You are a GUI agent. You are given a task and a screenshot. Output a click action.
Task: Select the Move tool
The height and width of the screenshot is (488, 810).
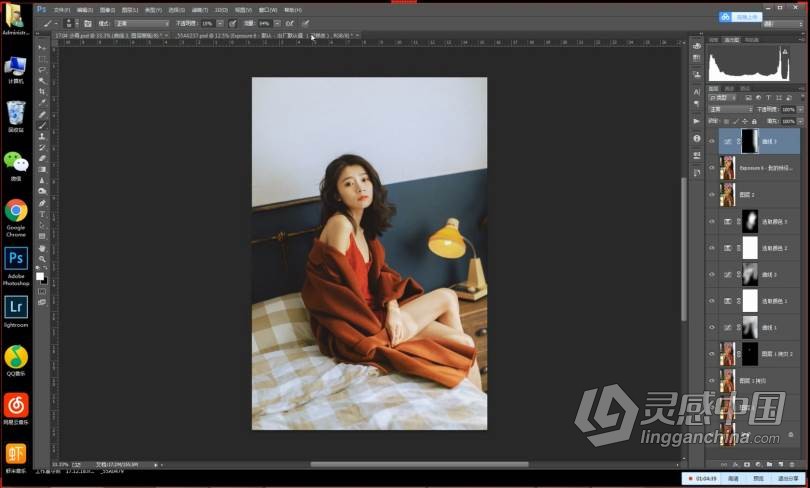pyautogui.click(x=42, y=48)
